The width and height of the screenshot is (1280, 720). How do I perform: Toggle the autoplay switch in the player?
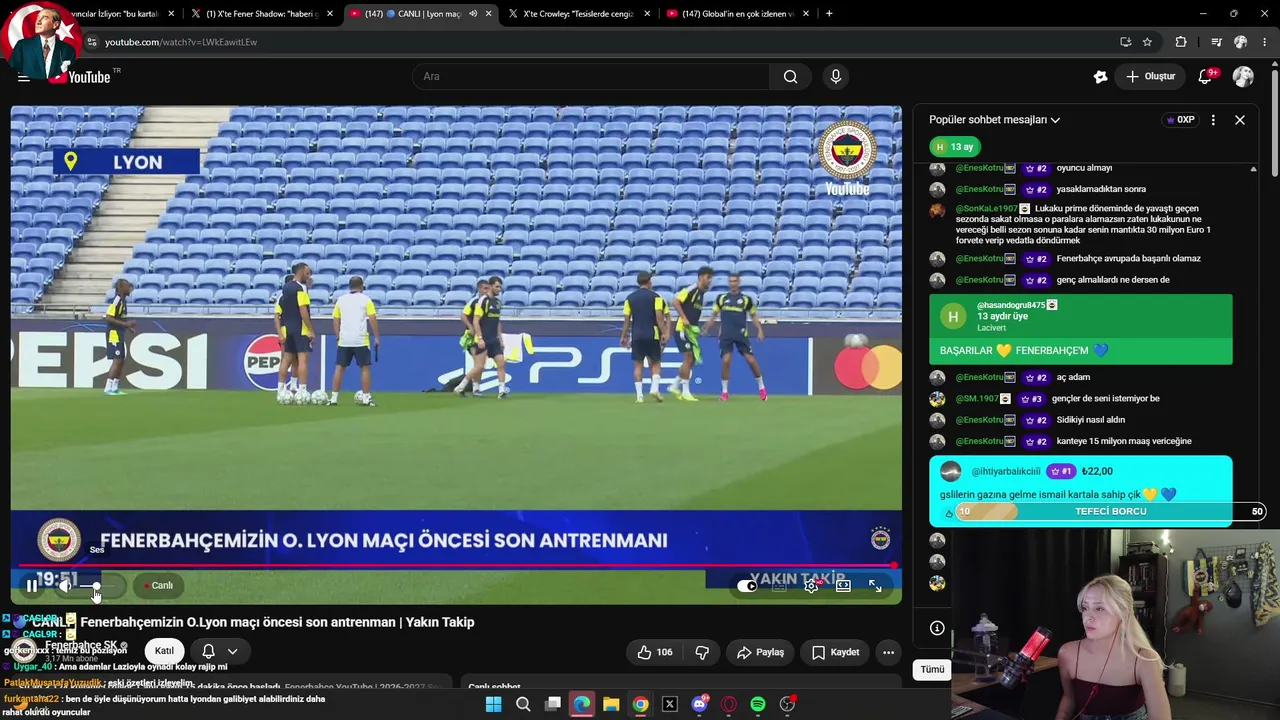coord(747,586)
